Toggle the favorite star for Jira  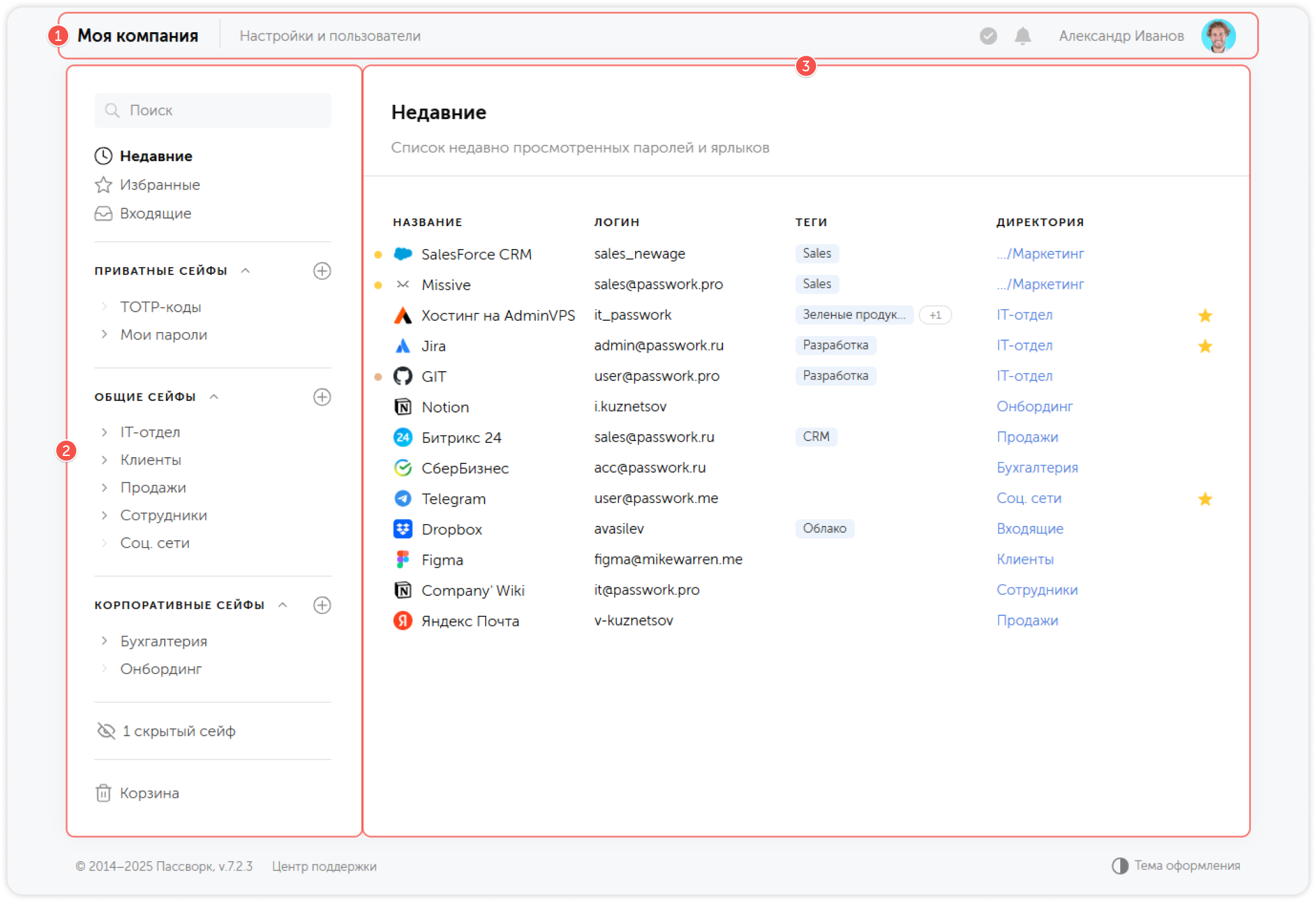point(1205,346)
